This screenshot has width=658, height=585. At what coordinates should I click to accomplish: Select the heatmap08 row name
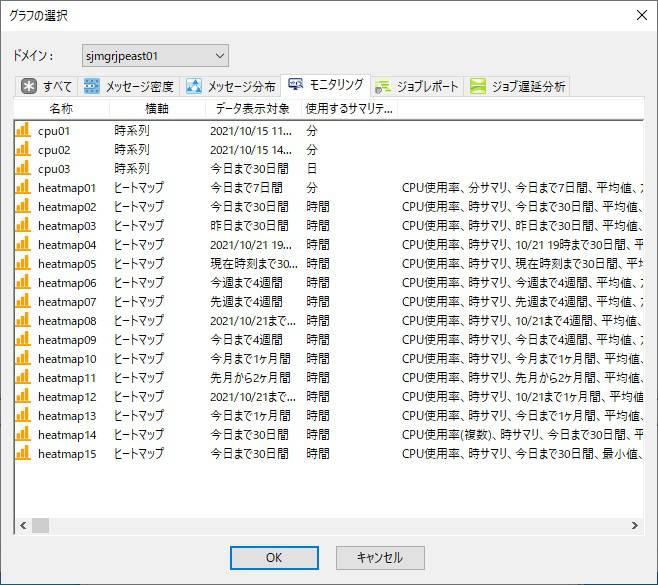(67, 321)
